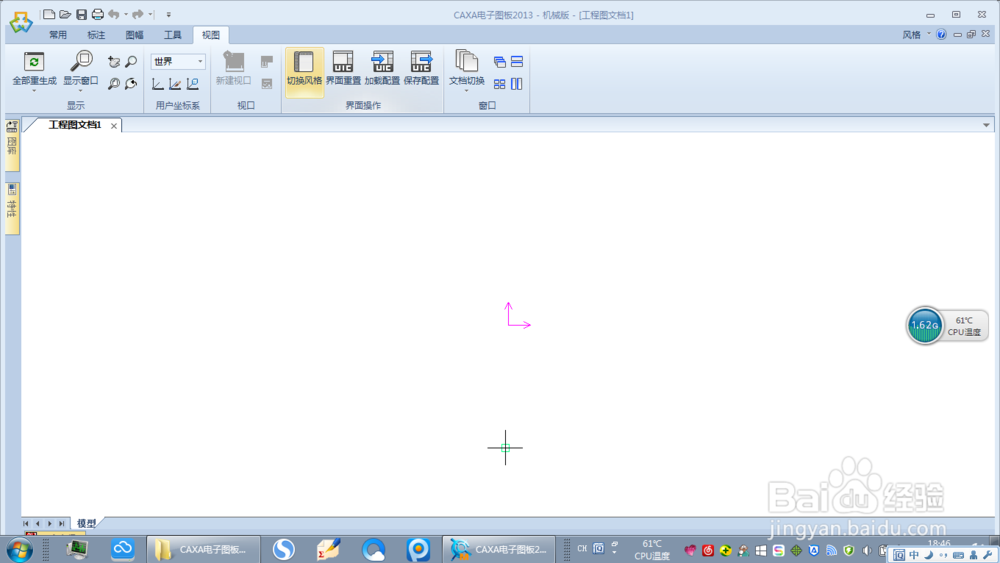
Task: Click the 新建视口 button
Action: pyautogui.click(x=233, y=68)
